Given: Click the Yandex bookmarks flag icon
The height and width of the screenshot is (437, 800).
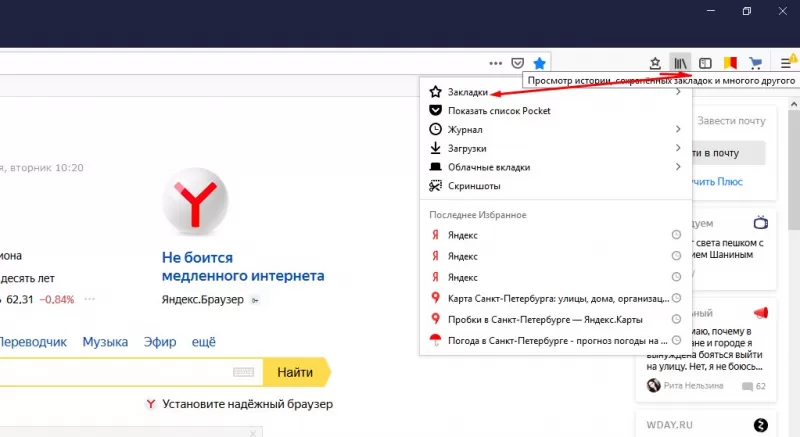Looking at the screenshot, I should click(730, 63).
